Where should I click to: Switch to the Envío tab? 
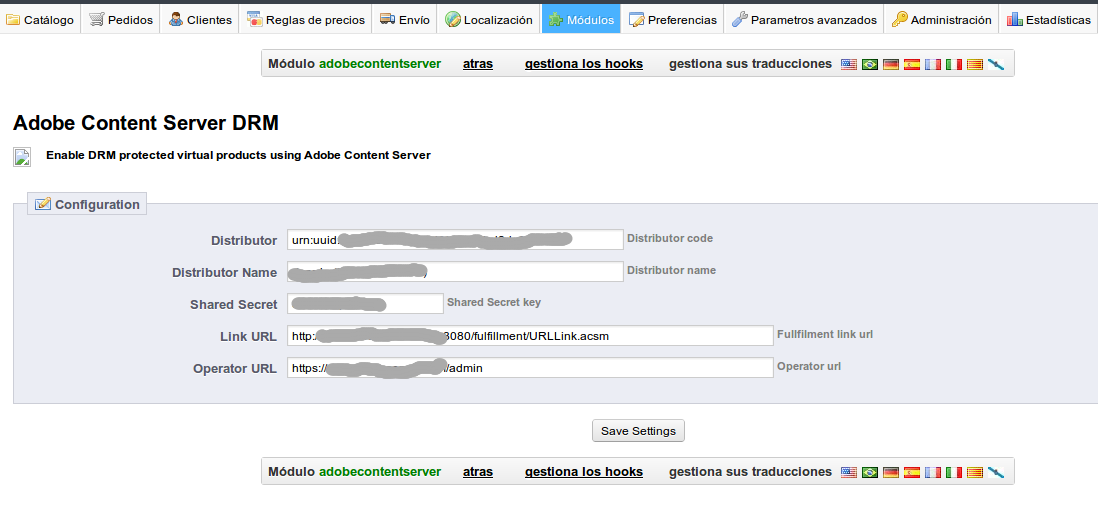pyautogui.click(x=405, y=20)
